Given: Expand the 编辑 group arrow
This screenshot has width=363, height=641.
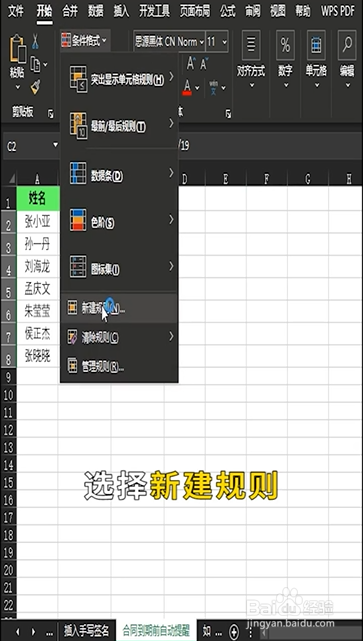Looking at the screenshot, I should tap(347, 85).
